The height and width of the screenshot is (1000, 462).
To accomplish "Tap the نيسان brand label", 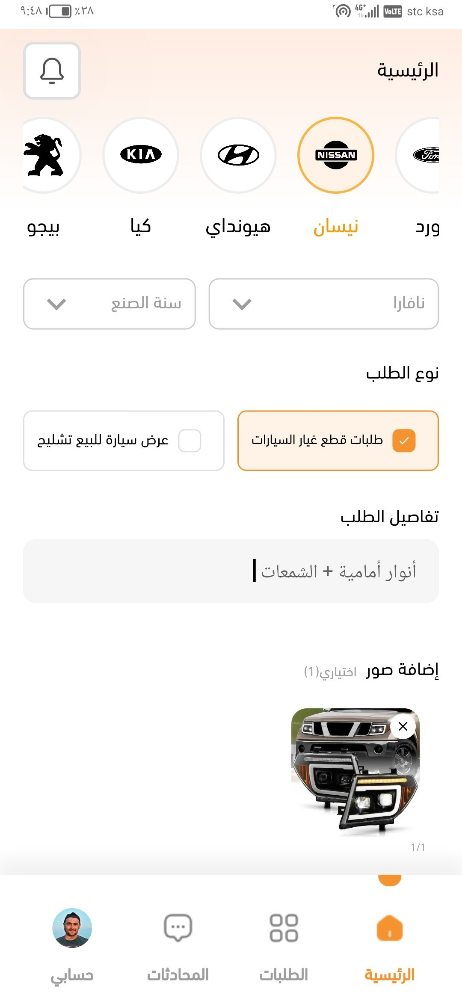I will pos(336,227).
